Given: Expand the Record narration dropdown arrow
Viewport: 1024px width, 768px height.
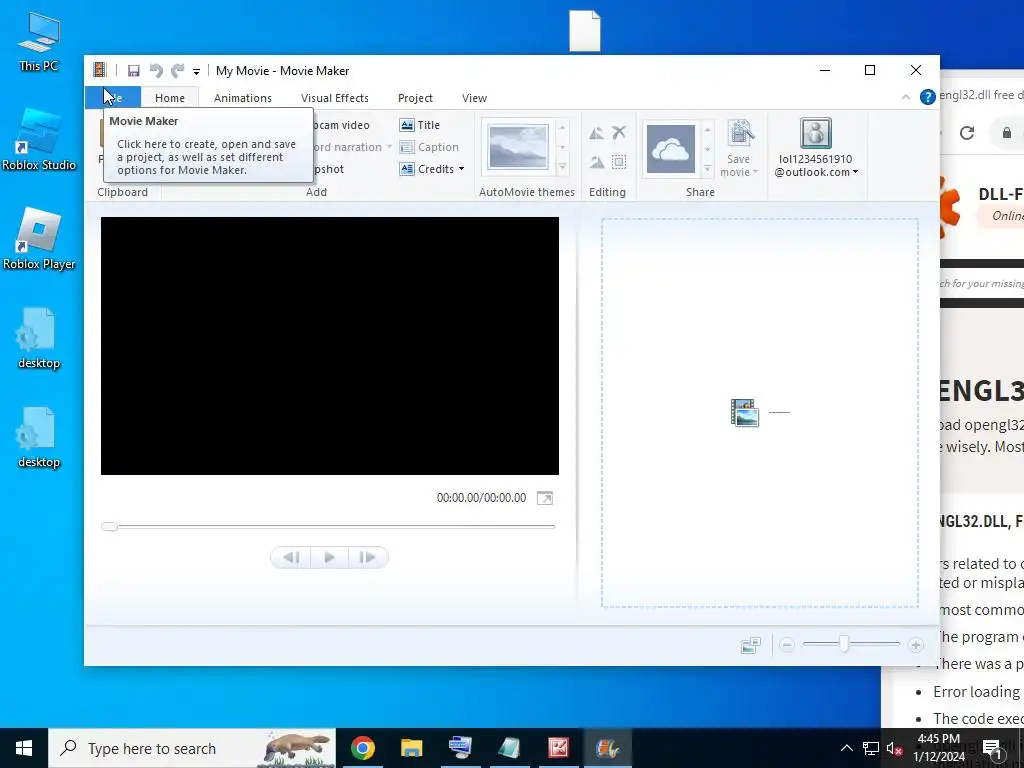Looking at the screenshot, I should pos(389,147).
